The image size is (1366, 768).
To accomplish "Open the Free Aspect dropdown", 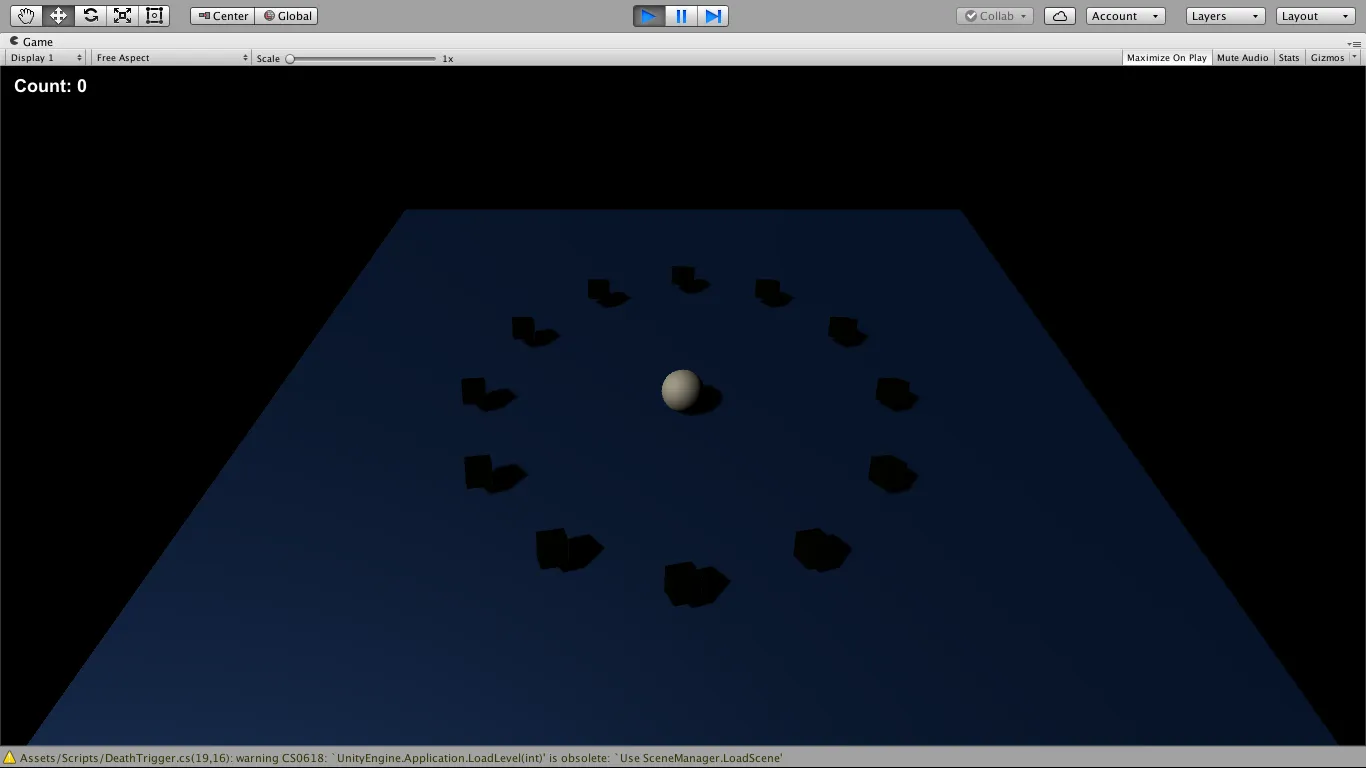I will tap(171, 58).
